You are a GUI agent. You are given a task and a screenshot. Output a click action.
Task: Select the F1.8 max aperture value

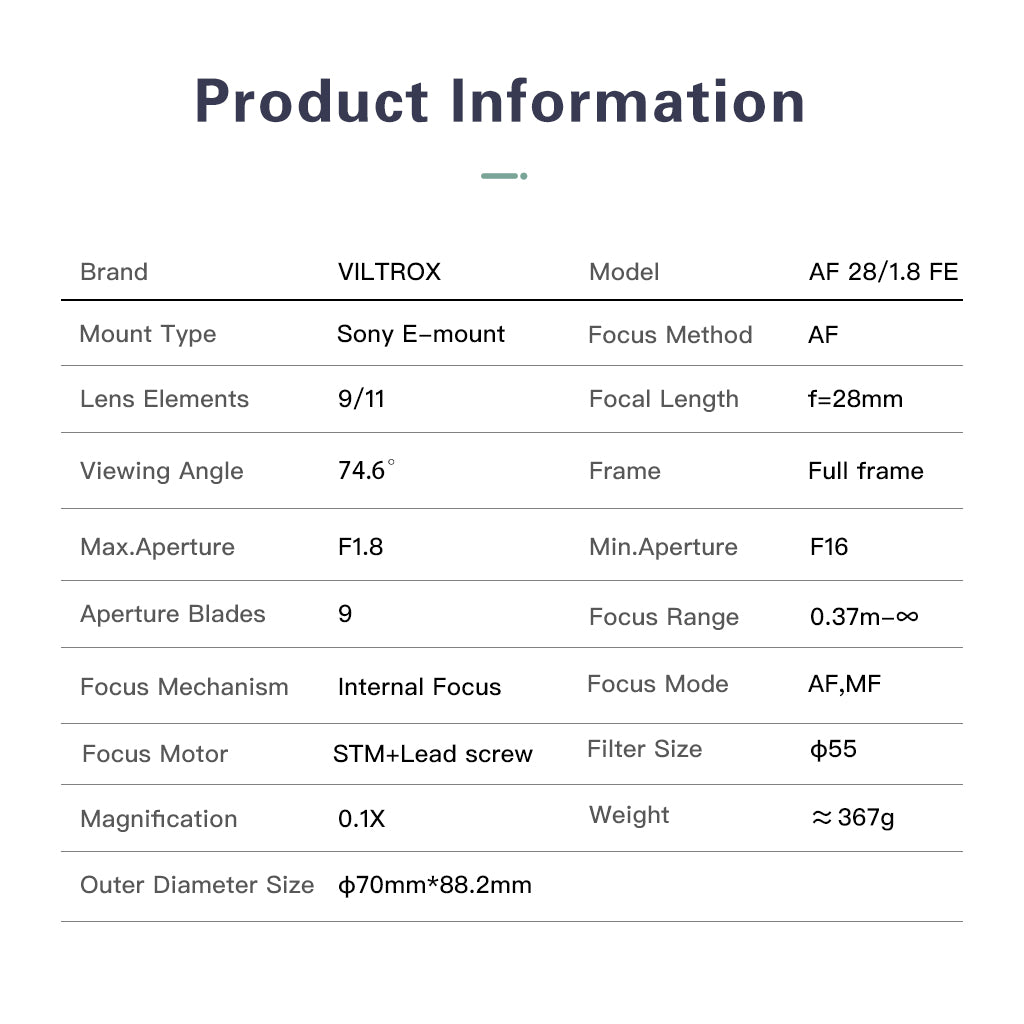pyautogui.click(x=360, y=547)
